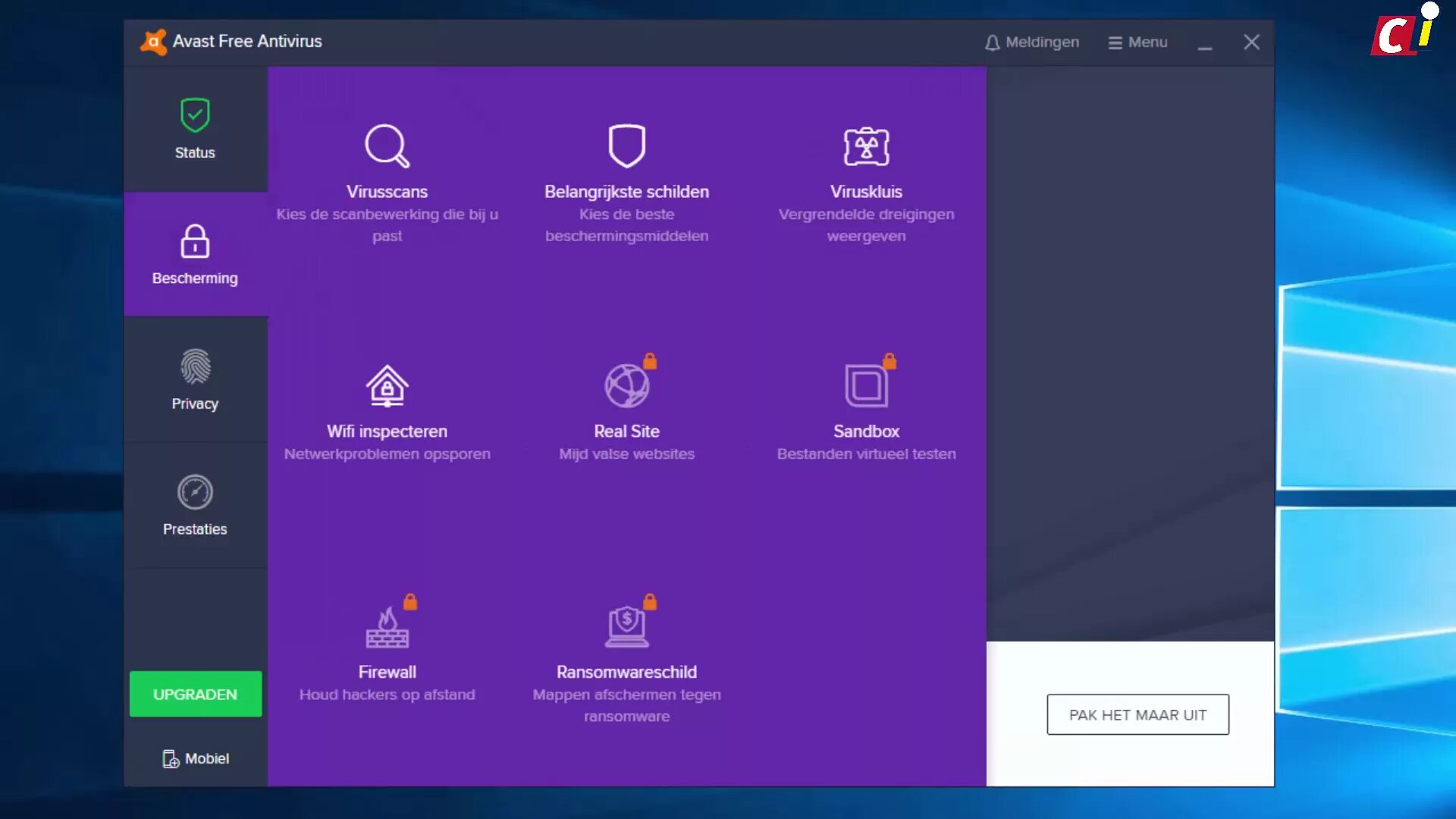Go to the Prestaties section
This screenshot has width=1456, height=819.
pos(195,505)
